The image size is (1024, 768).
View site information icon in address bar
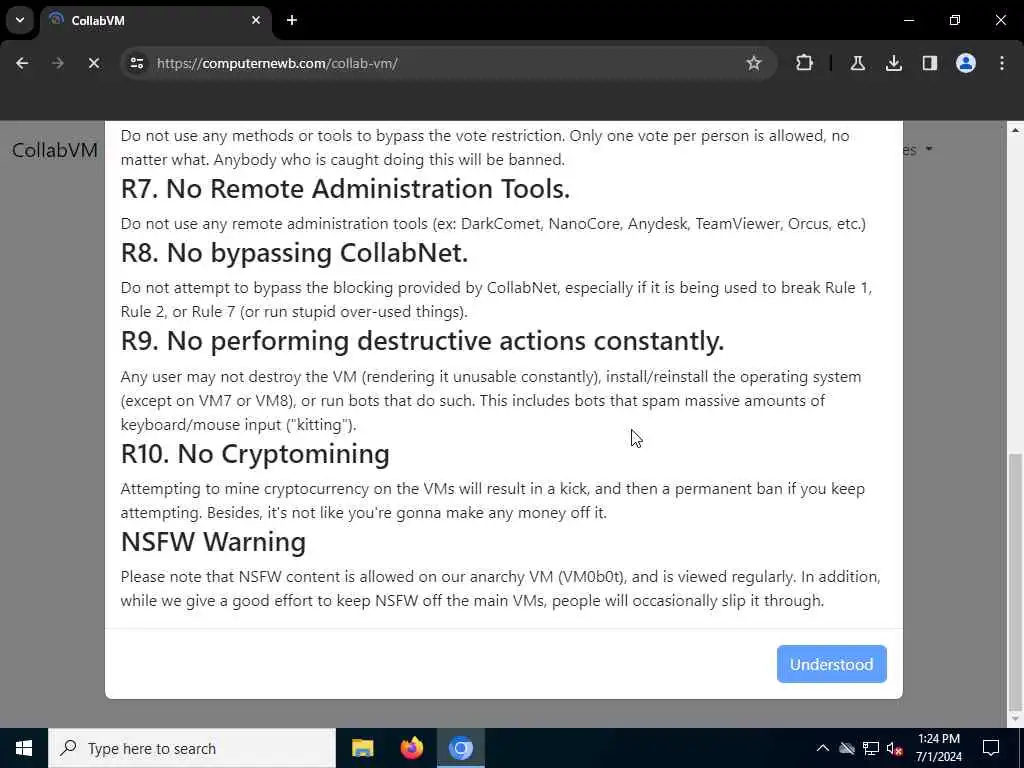point(136,63)
